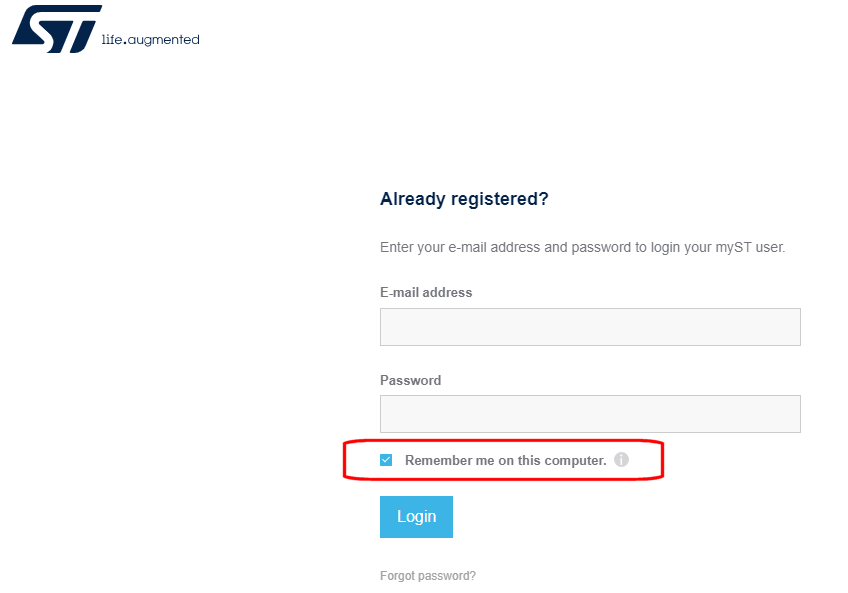
Task: Select the text box under E-mail address
Action: [x=590, y=327]
